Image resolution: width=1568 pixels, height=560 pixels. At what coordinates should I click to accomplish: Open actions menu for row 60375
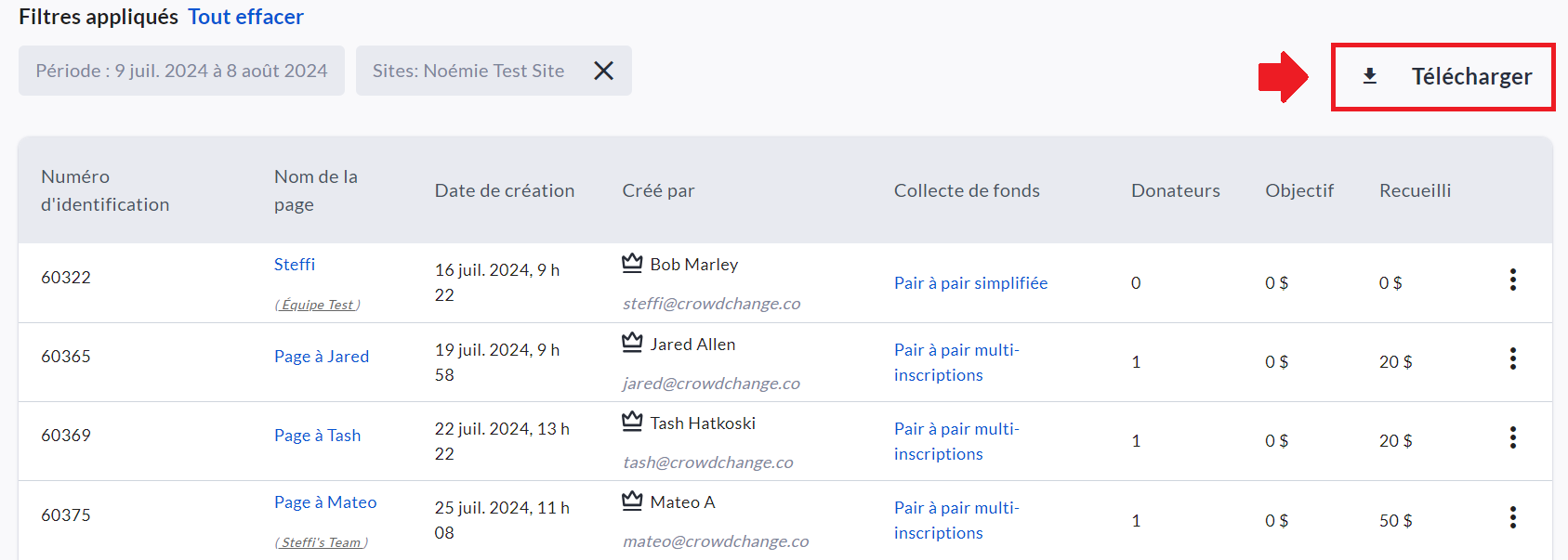(x=1512, y=516)
